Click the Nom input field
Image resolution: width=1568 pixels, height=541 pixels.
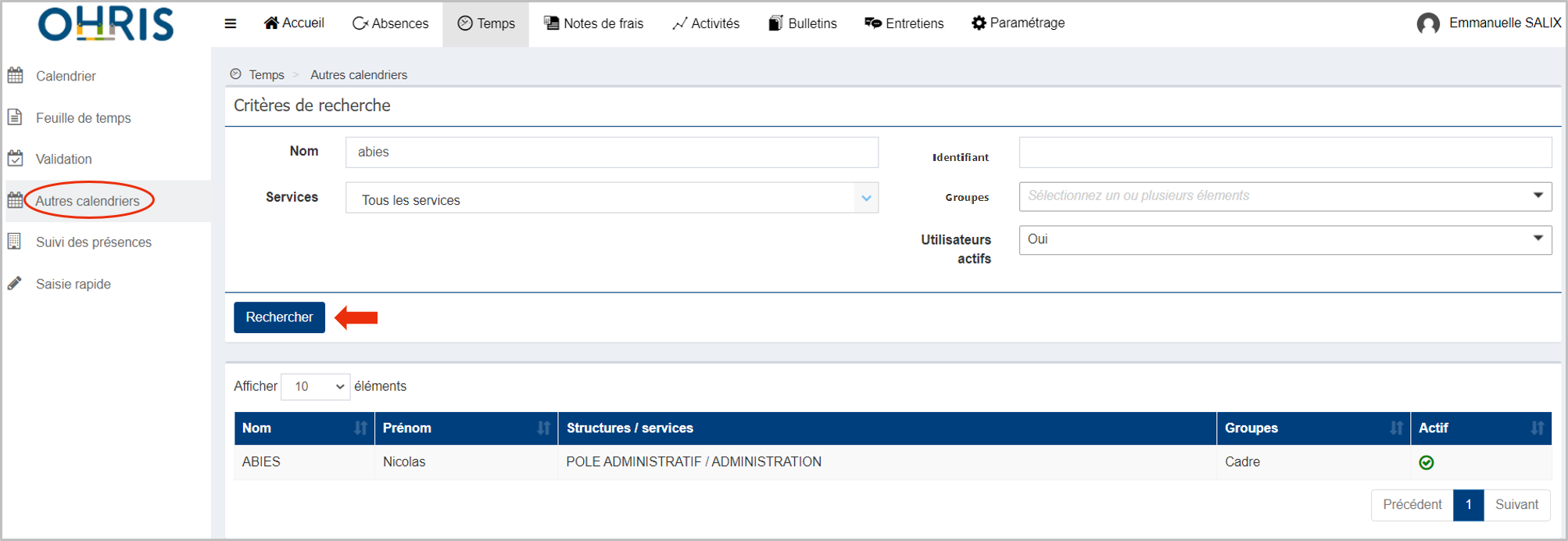click(x=612, y=152)
